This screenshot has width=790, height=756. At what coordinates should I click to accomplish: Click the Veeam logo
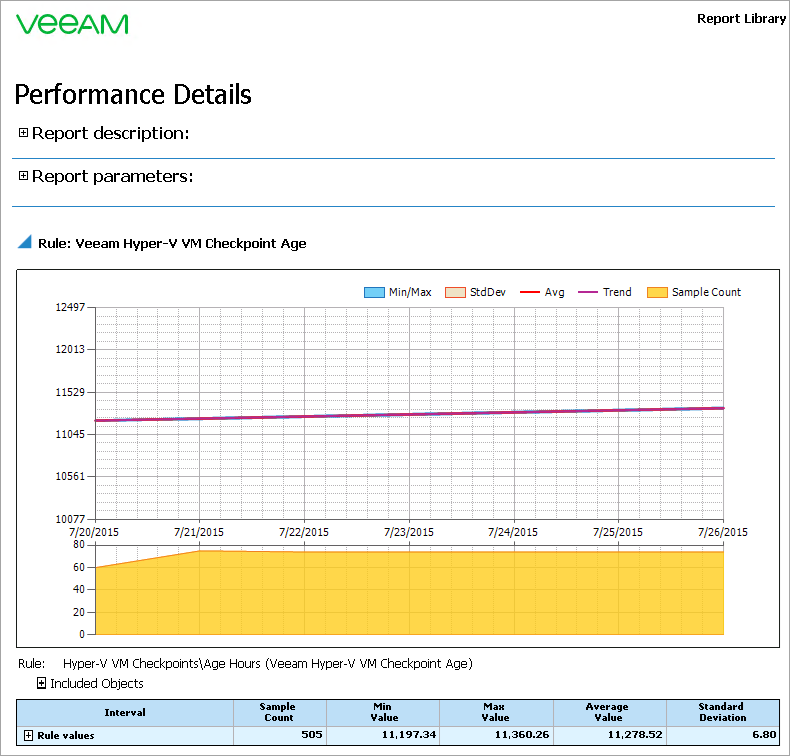click(x=72, y=24)
